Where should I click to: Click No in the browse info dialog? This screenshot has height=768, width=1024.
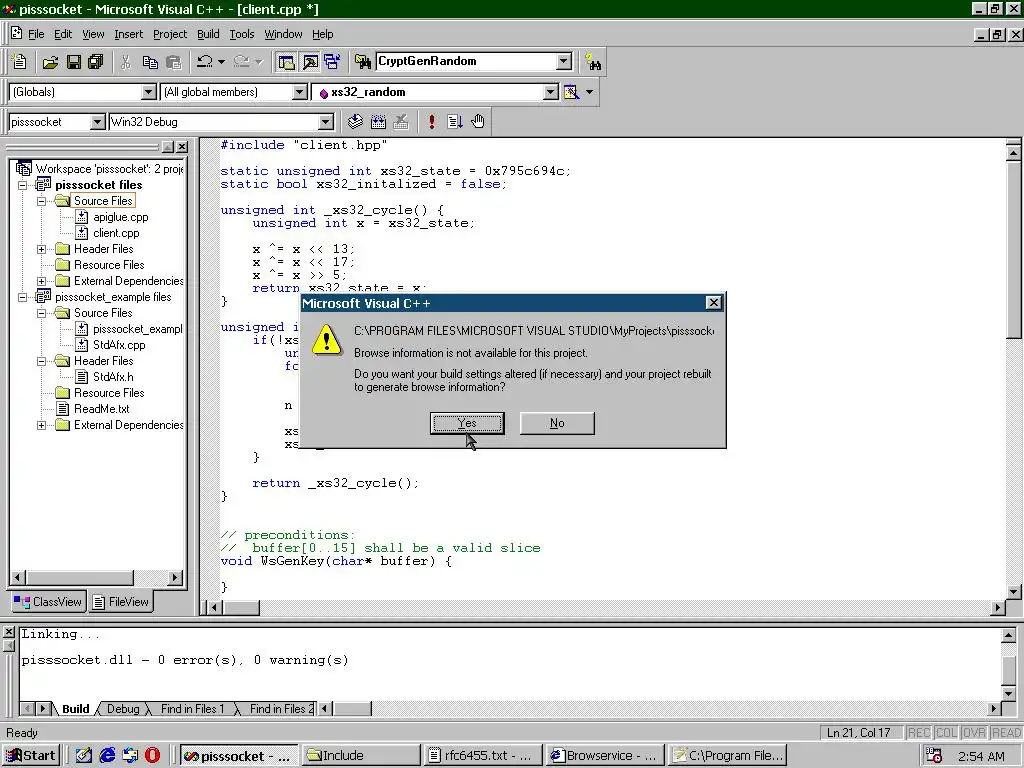[557, 423]
